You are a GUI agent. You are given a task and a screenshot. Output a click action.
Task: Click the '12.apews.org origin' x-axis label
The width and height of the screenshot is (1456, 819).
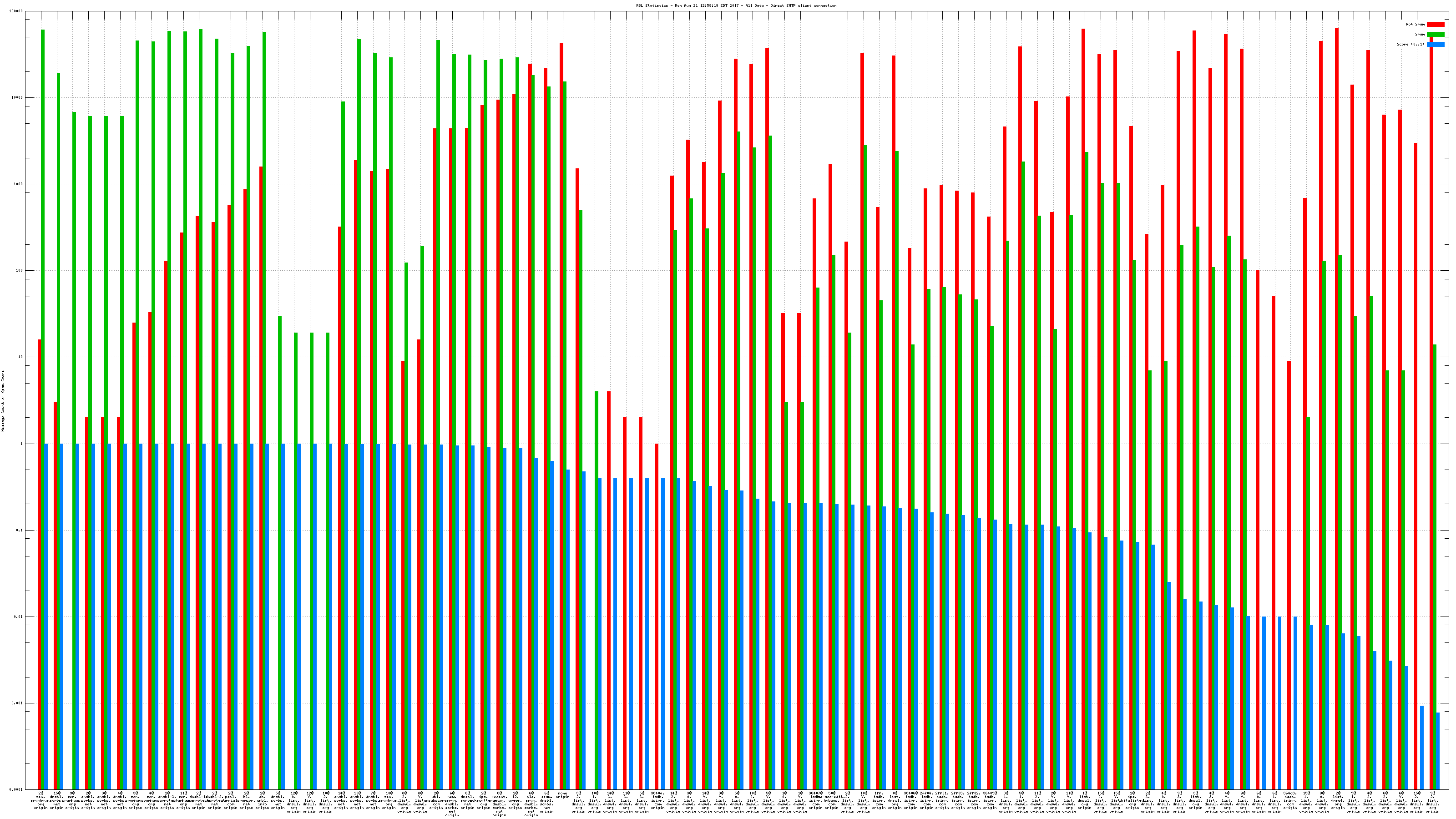[515, 800]
